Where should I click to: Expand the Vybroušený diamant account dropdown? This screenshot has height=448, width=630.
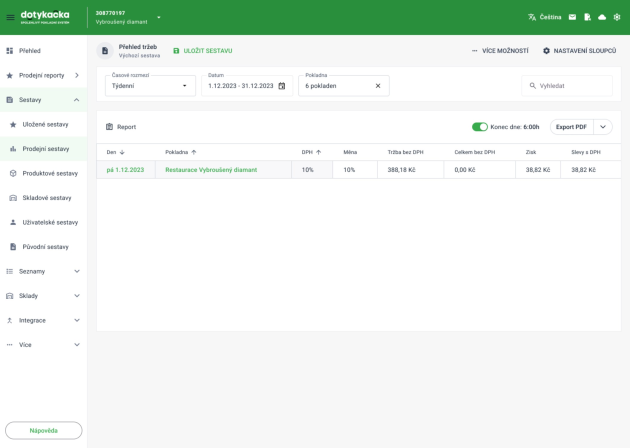[x=159, y=17]
